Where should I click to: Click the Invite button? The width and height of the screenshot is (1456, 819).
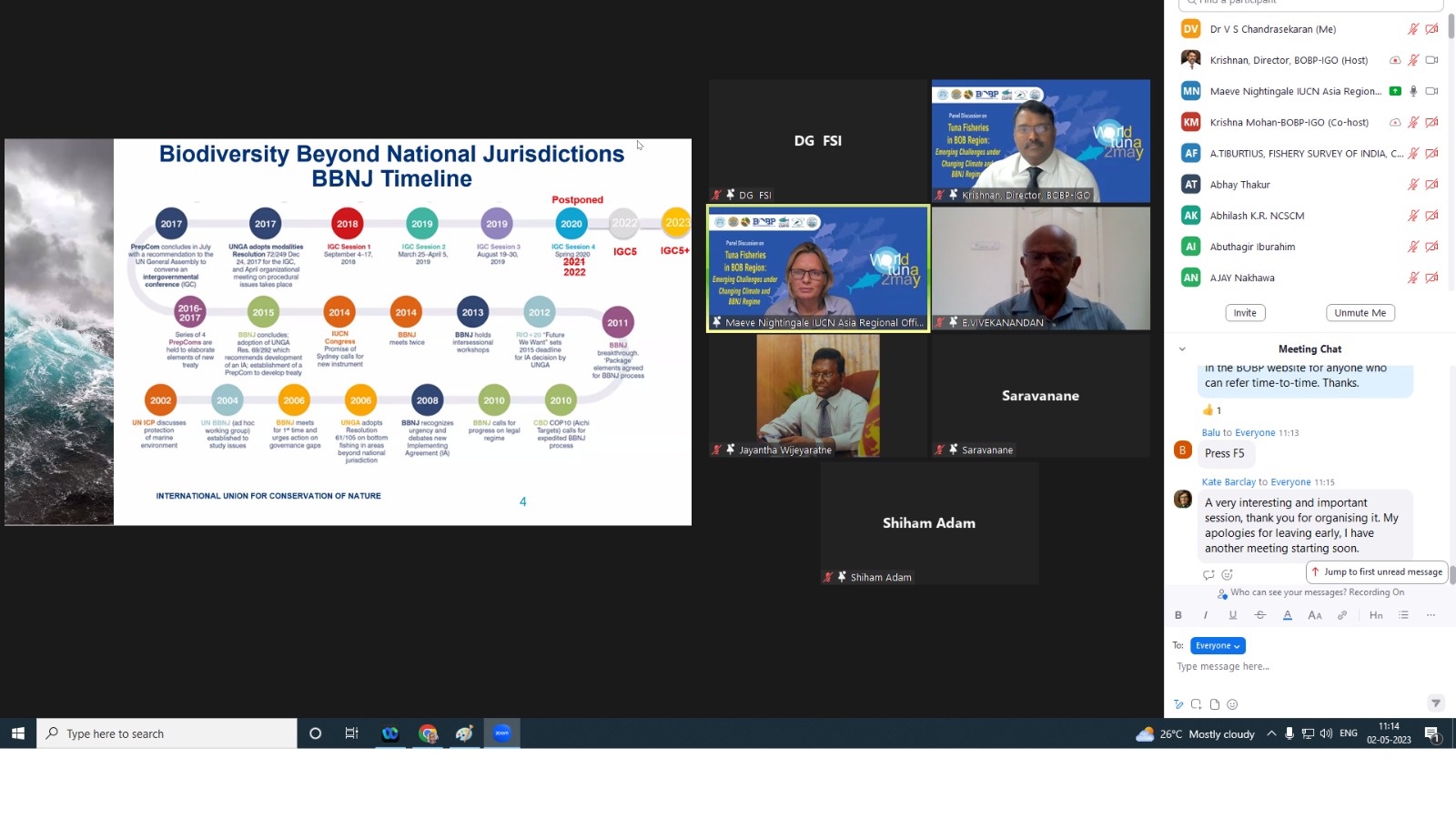(x=1245, y=313)
